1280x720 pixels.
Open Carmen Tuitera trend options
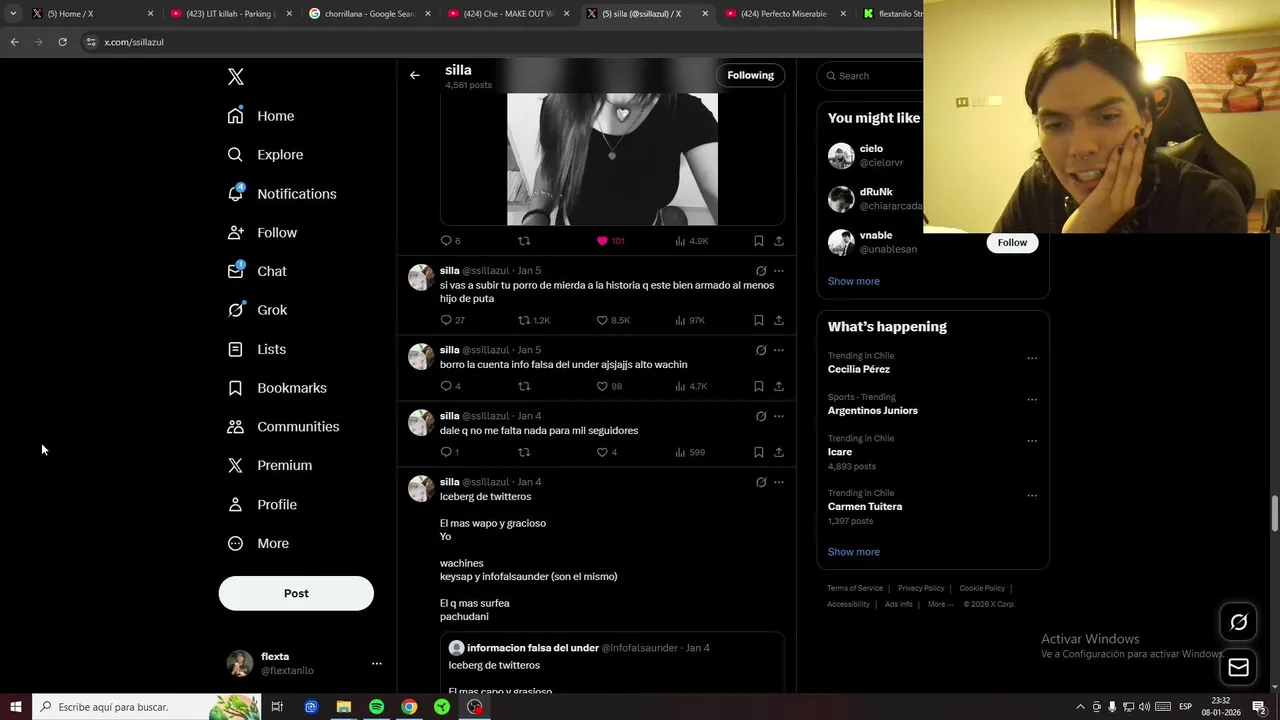pyautogui.click(x=1032, y=496)
